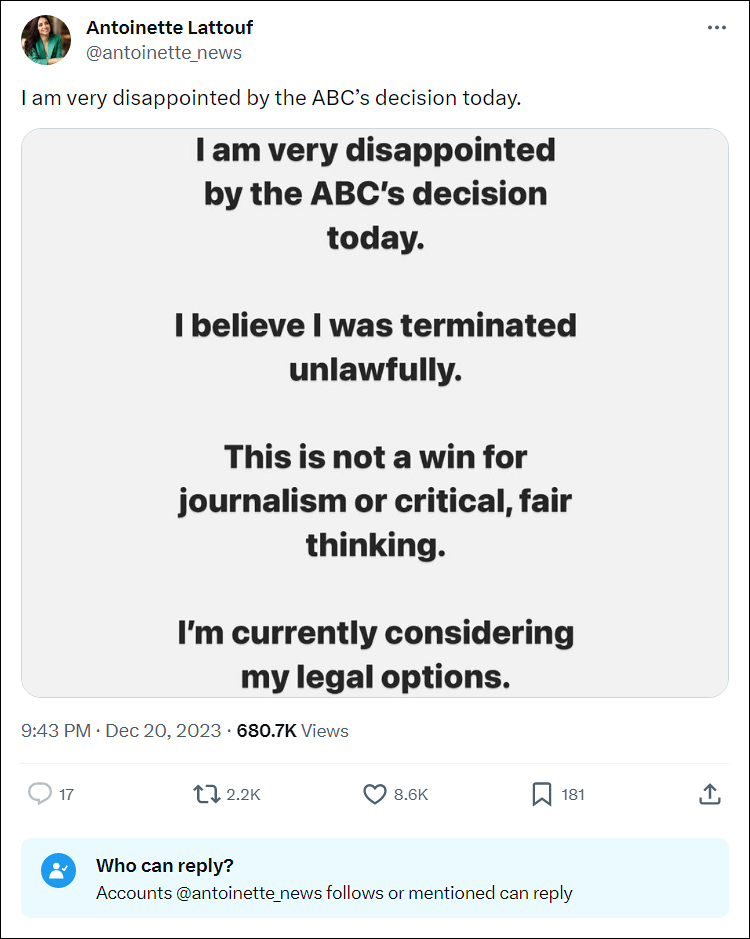Image resolution: width=750 pixels, height=939 pixels.
Task: Click the 680.7K Views count
Action: click(292, 731)
